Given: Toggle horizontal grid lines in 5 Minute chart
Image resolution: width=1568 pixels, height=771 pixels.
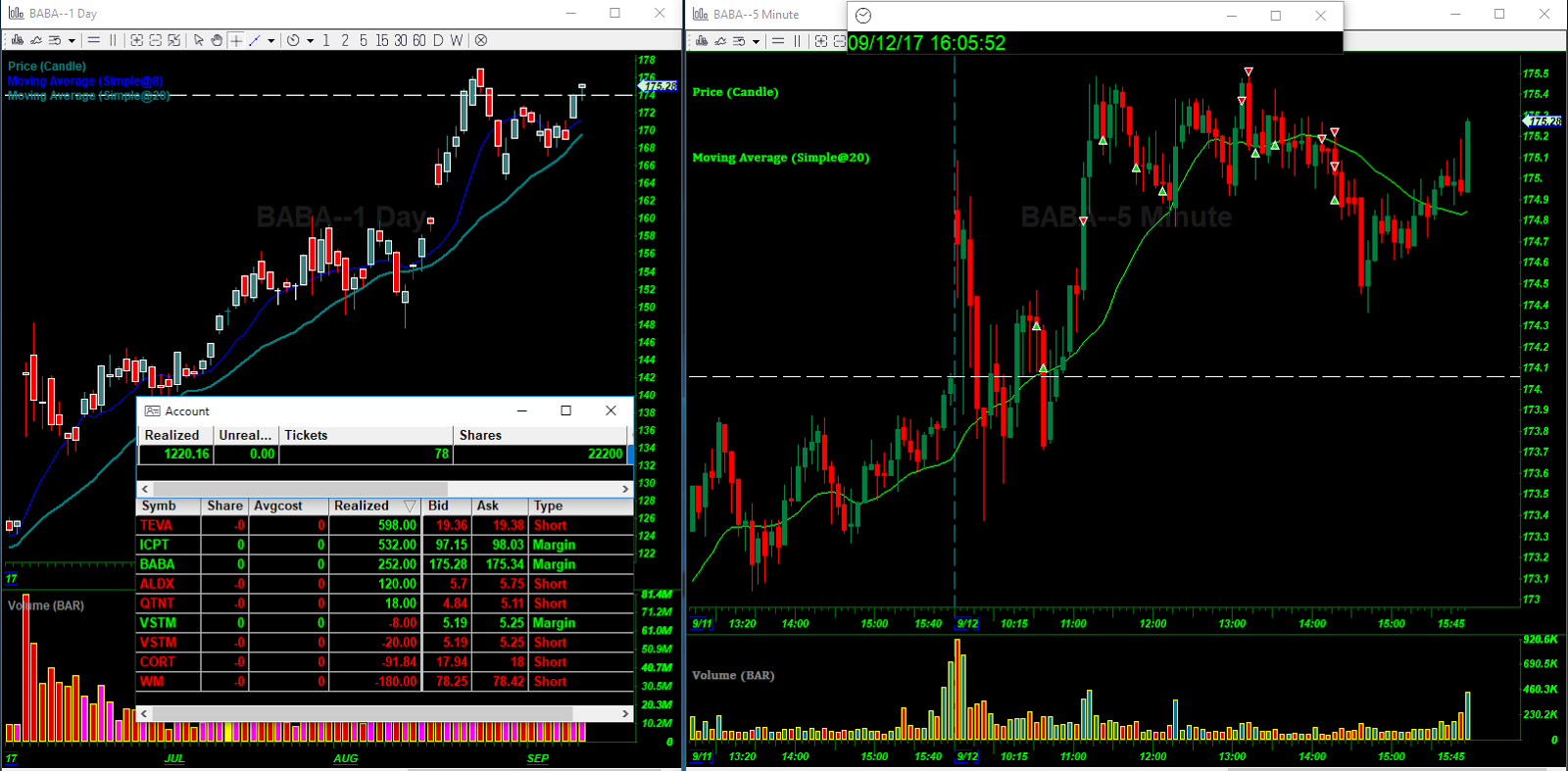Looking at the screenshot, I should (778, 41).
